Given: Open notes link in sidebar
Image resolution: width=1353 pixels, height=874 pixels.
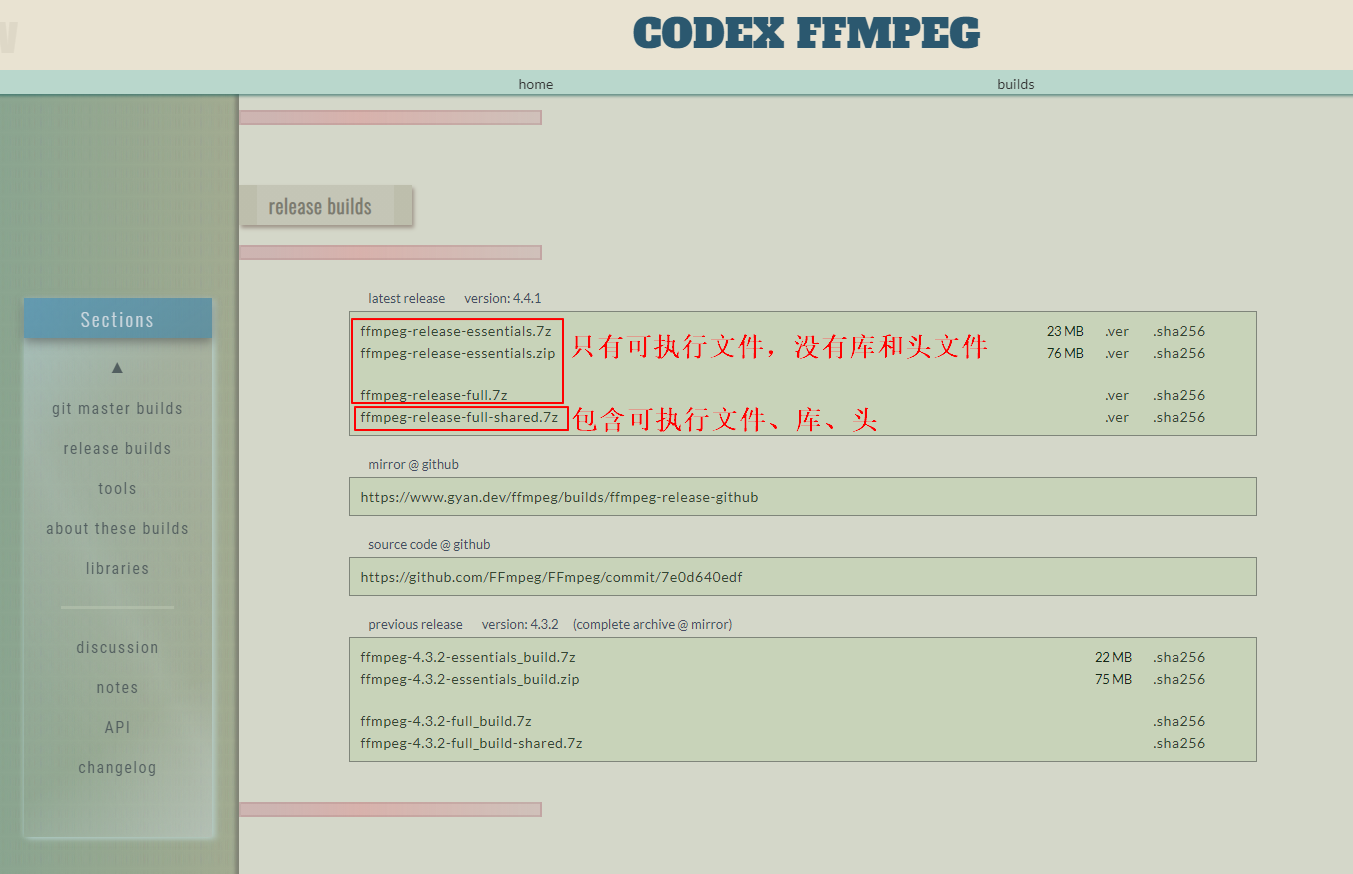Looking at the screenshot, I should click(117, 687).
